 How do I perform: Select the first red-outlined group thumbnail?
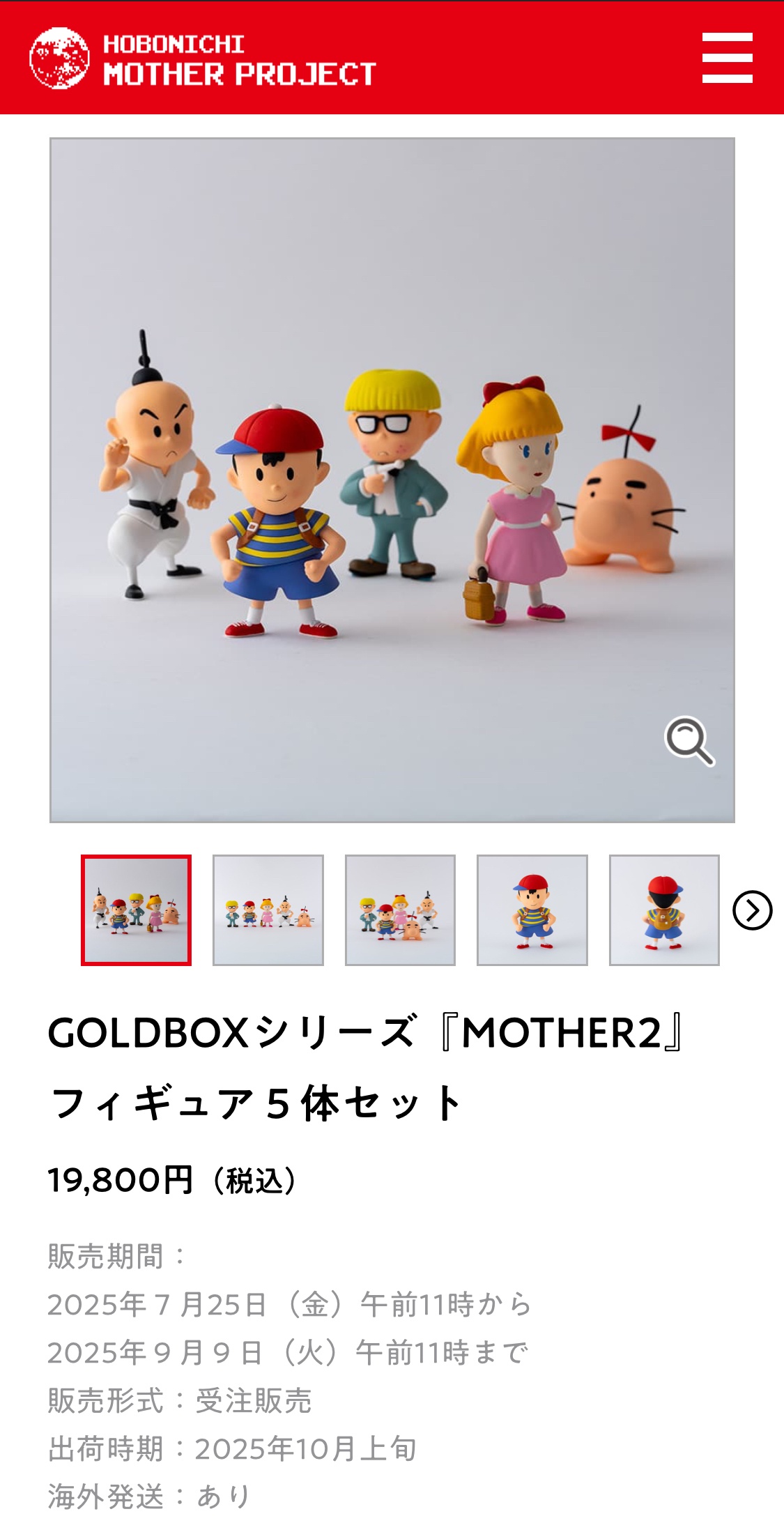pyautogui.click(x=136, y=910)
